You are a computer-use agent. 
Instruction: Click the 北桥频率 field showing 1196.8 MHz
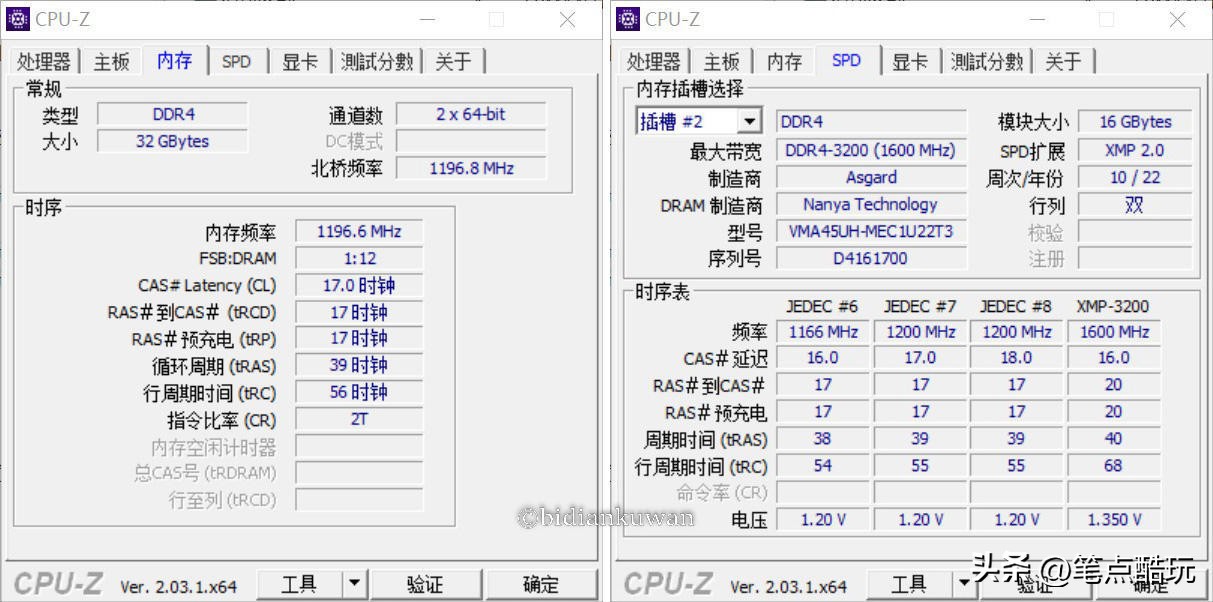point(470,168)
